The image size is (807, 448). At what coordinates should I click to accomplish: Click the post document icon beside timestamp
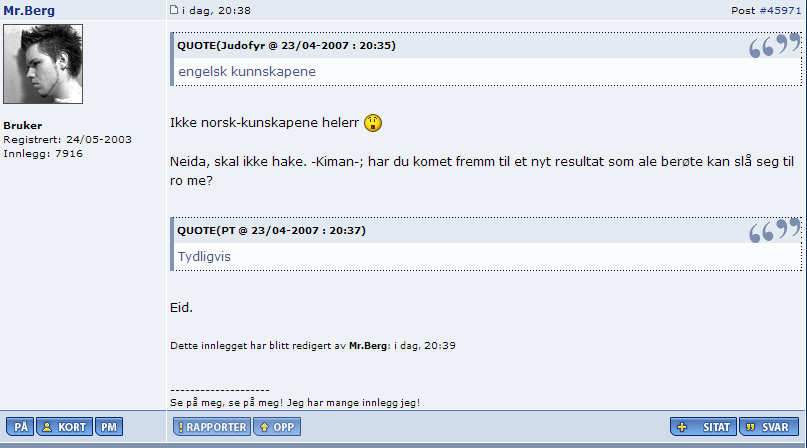pos(174,9)
